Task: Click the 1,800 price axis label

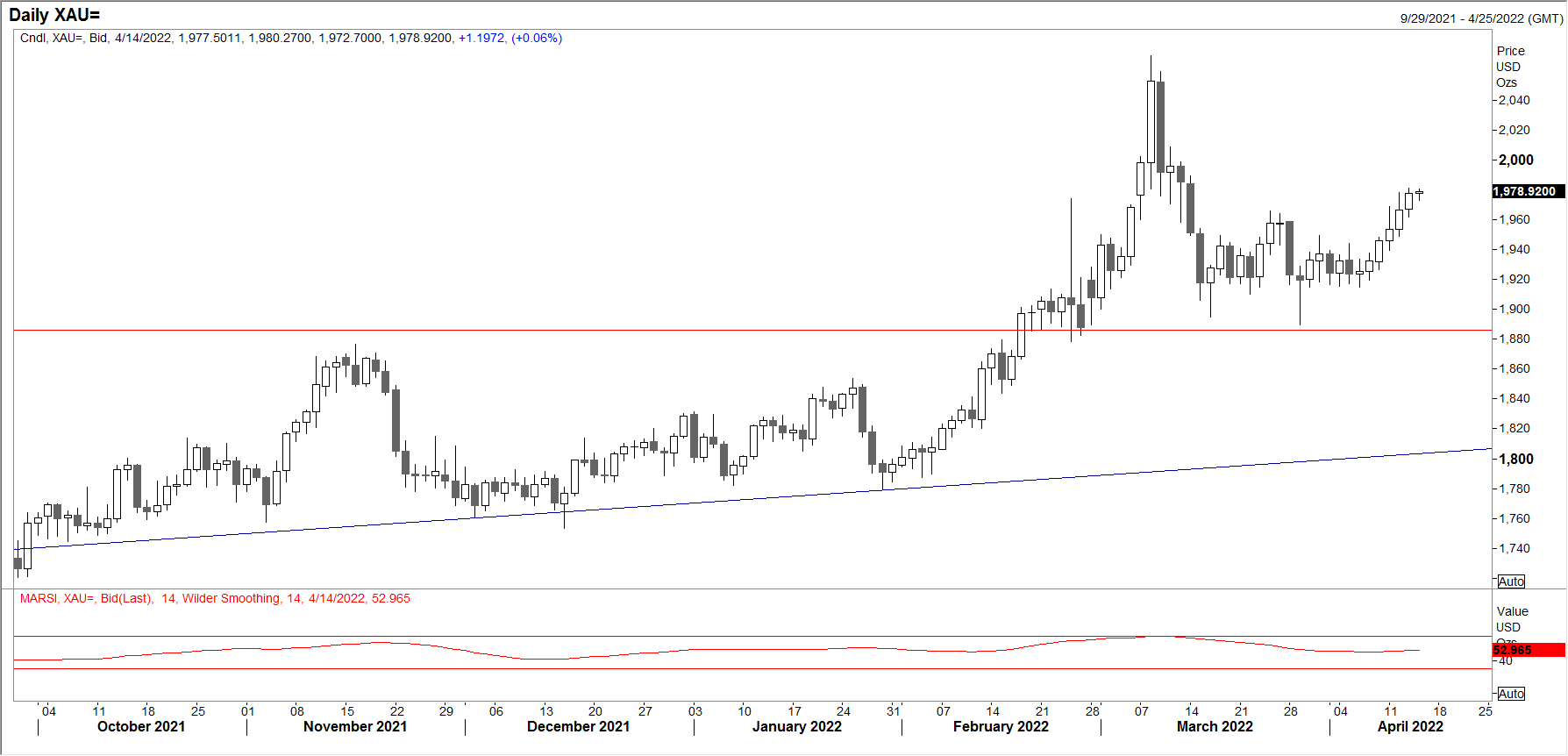Action: click(x=1515, y=459)
